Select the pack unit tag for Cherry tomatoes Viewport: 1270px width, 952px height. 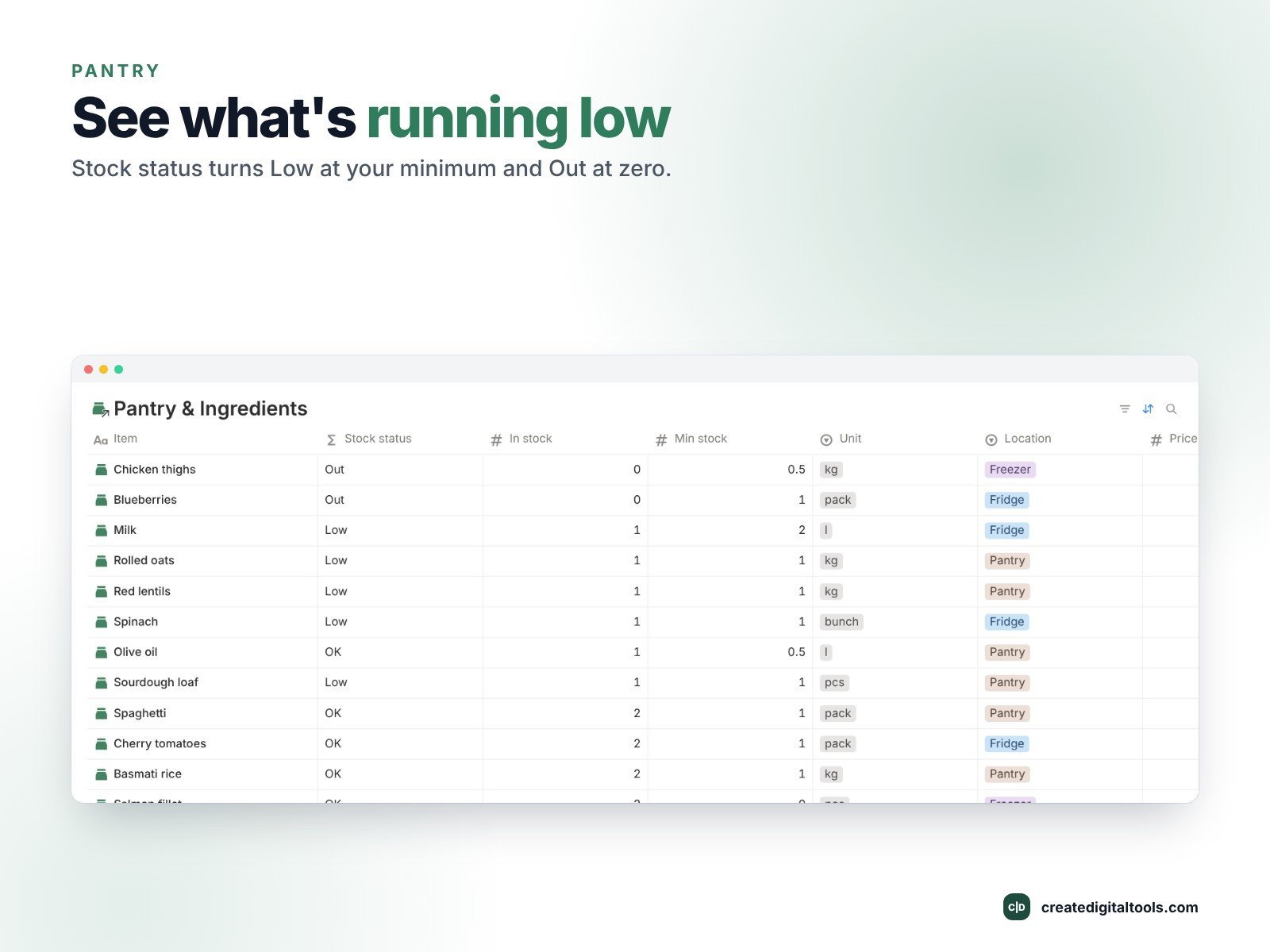point(837,743)
